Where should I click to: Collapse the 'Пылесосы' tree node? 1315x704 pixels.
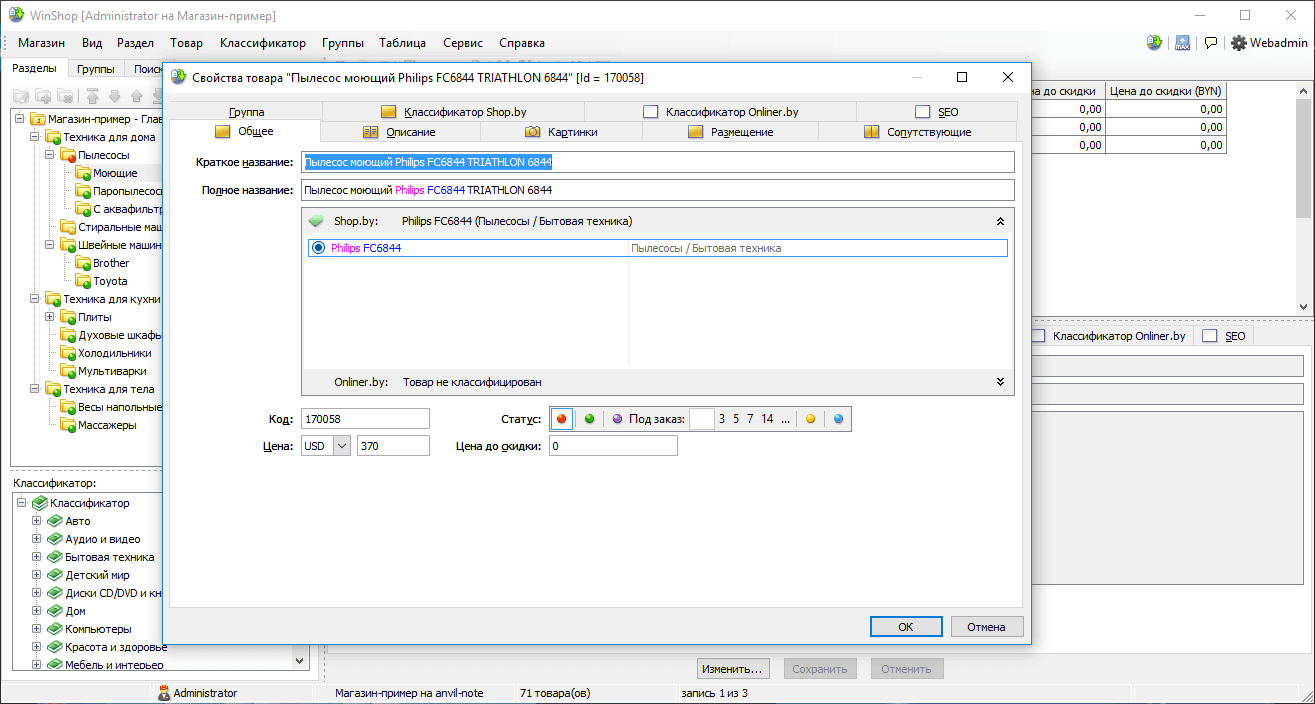pyautogui.click(x=50, y=155)
